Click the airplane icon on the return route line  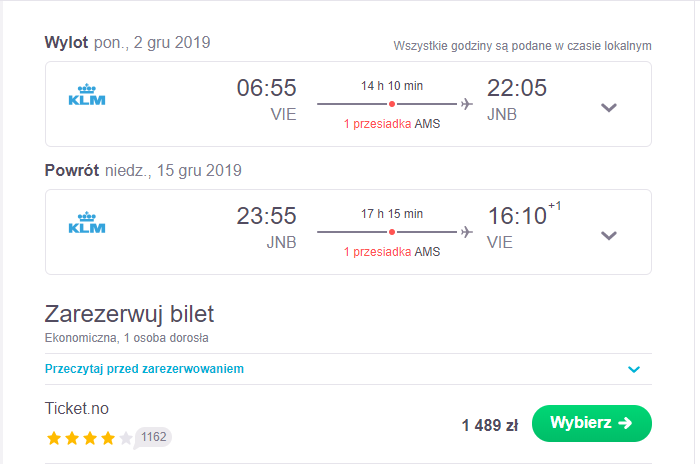click(x=467, y=232)
